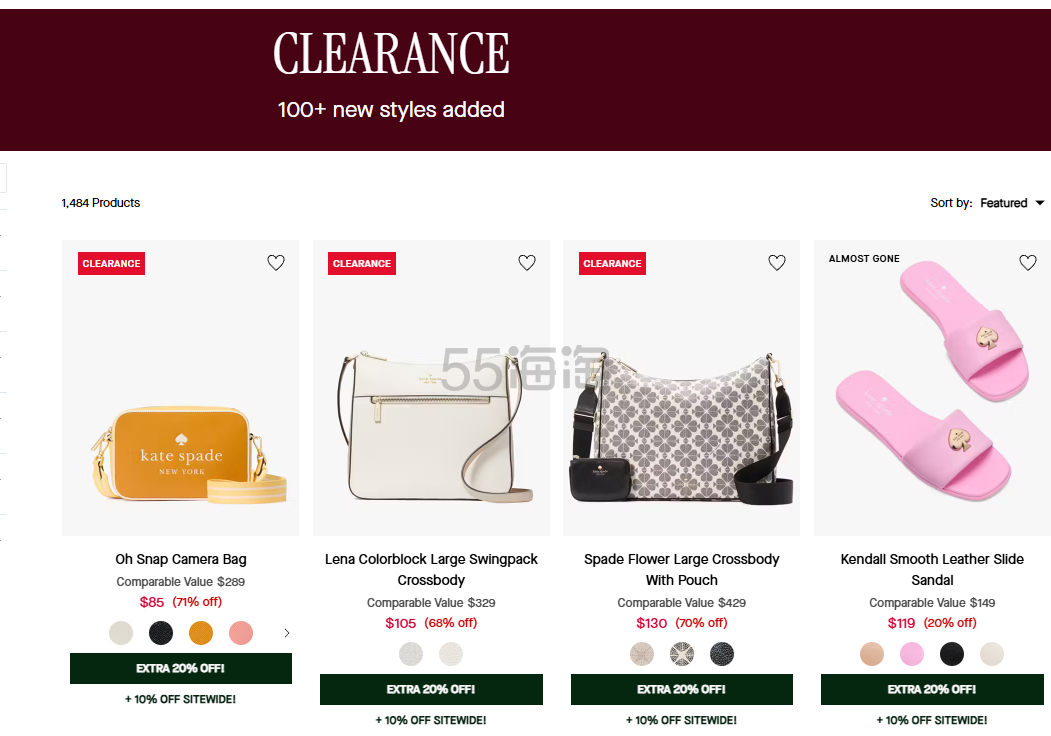The width and height of the screenshot is (1051, 736).
Task: Select tan swatch for Kendall Slide Sandal
Action: 872,654
